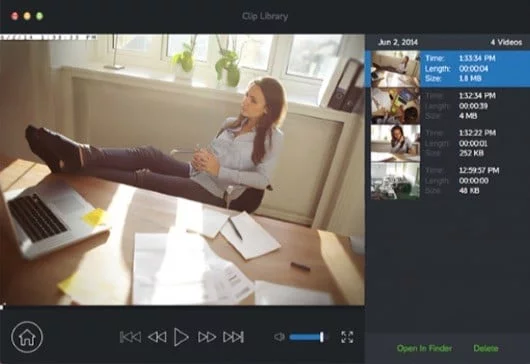530x364 pixels.
Task: Fast forward the current clip
Action: click(x=207, y=337)
